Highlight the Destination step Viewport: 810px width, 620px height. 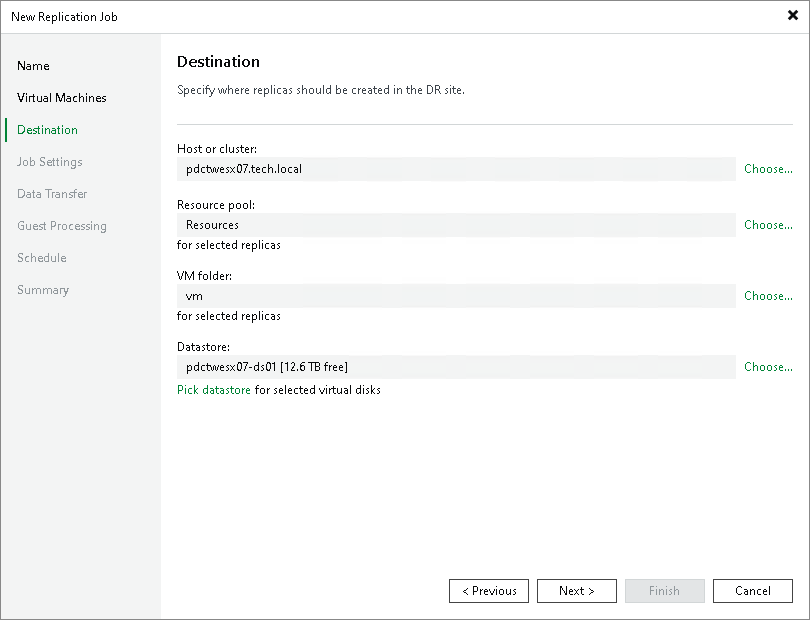47,129
